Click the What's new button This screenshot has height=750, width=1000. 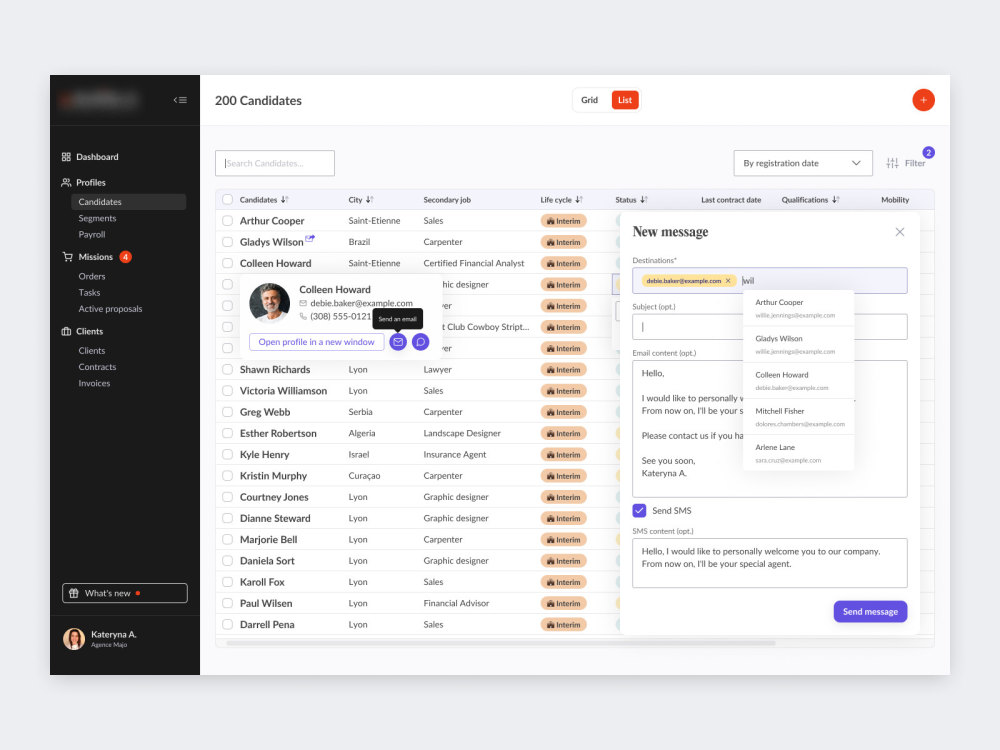pyautogui.click(x=125, y=593)
